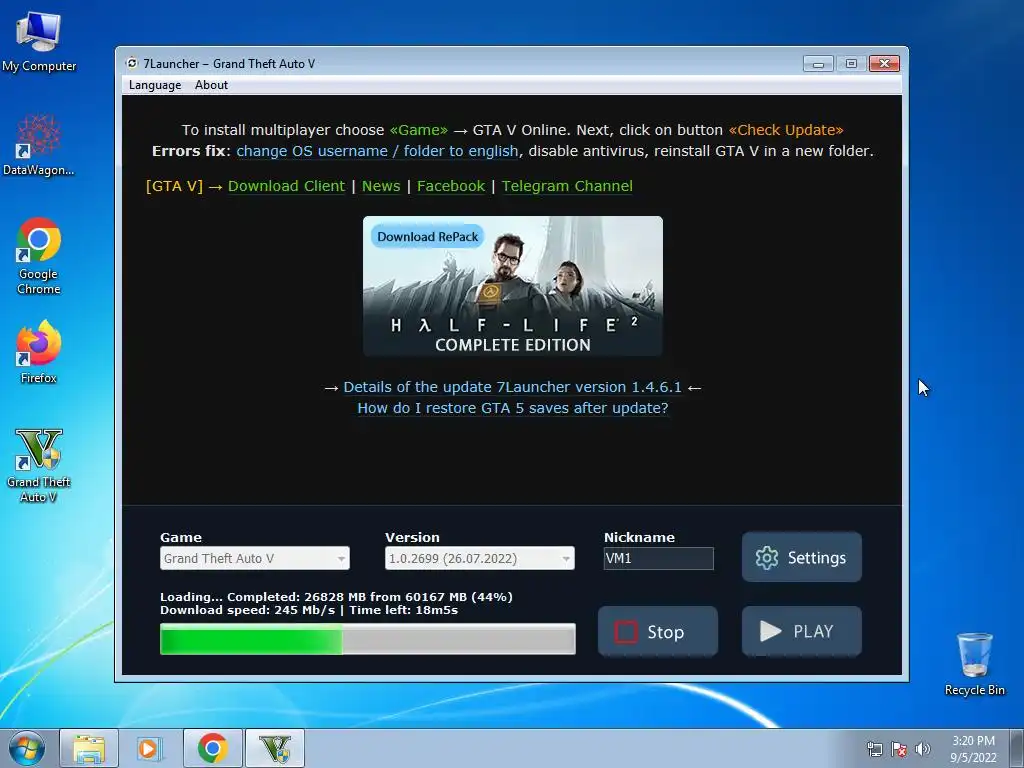Click the loading status text line
Image resolution: width=1024 pixels, height=768 pixels.
pos(336,597)
